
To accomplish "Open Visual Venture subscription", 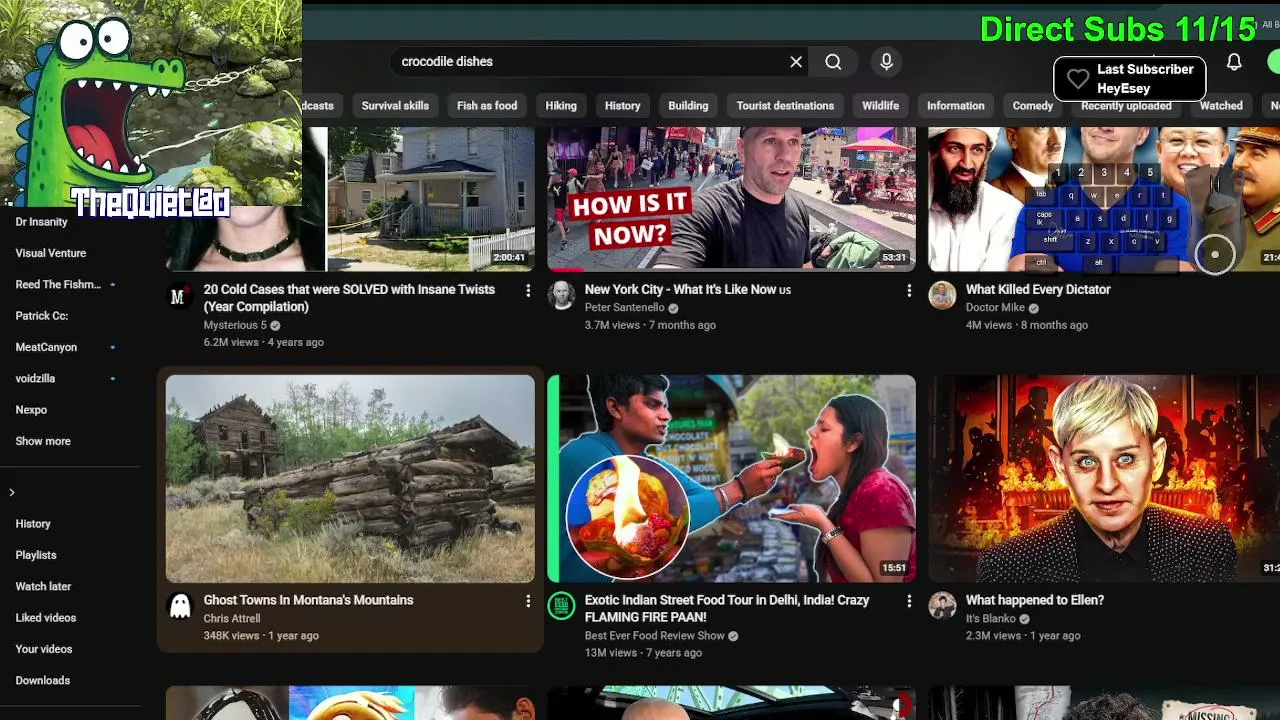I will 51,253.
